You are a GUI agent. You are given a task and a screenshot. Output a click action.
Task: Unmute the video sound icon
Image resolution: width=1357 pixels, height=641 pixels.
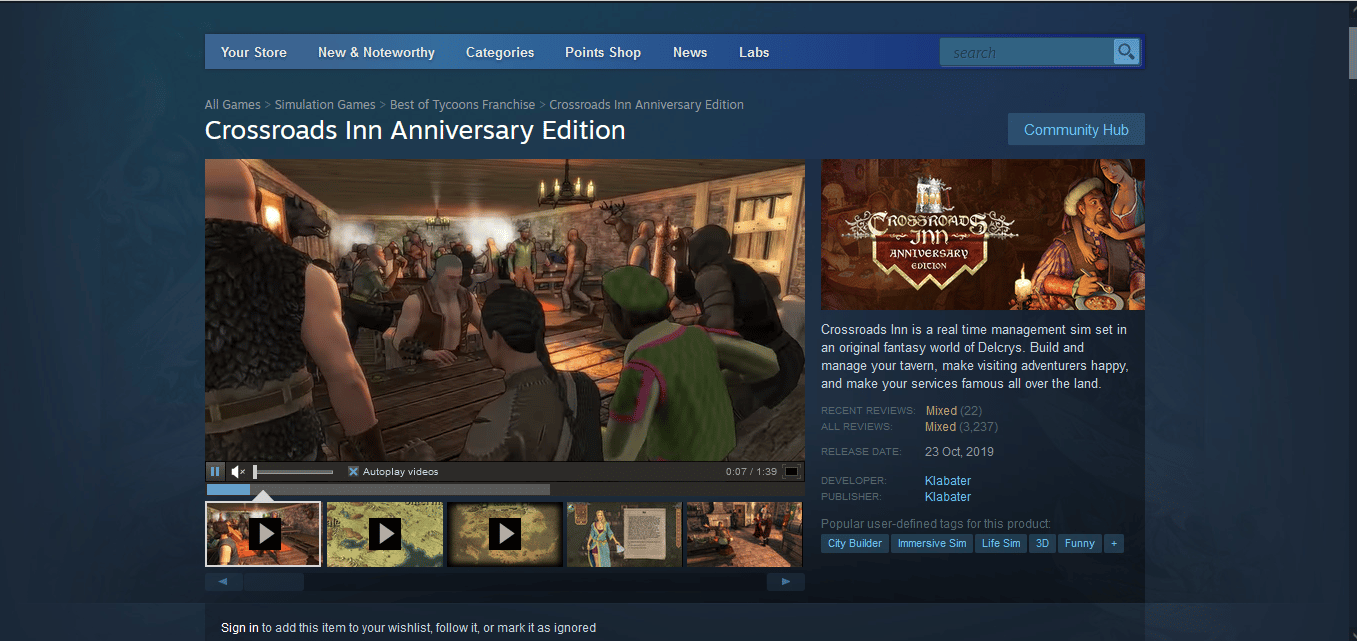point(238,471)
